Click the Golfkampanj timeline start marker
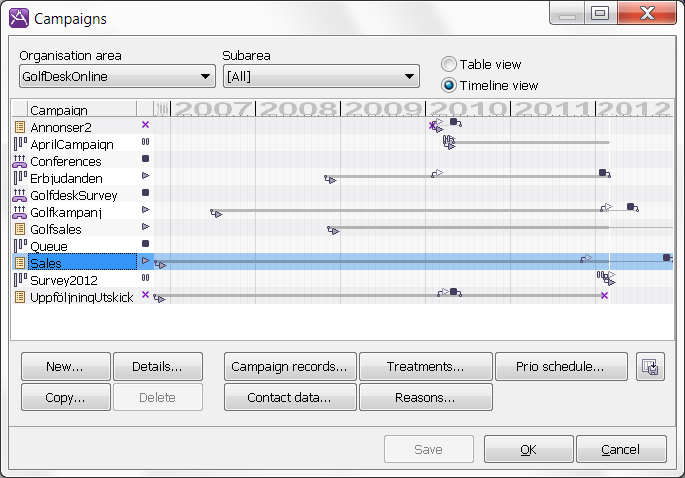The height and width of the screenshot is (478, 685). pos(216,213)
